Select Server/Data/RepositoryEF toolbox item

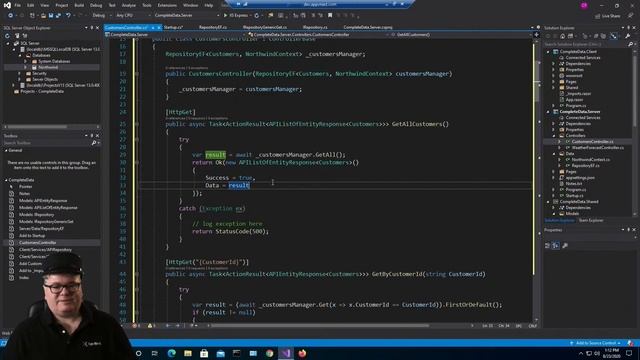point(41,229)
